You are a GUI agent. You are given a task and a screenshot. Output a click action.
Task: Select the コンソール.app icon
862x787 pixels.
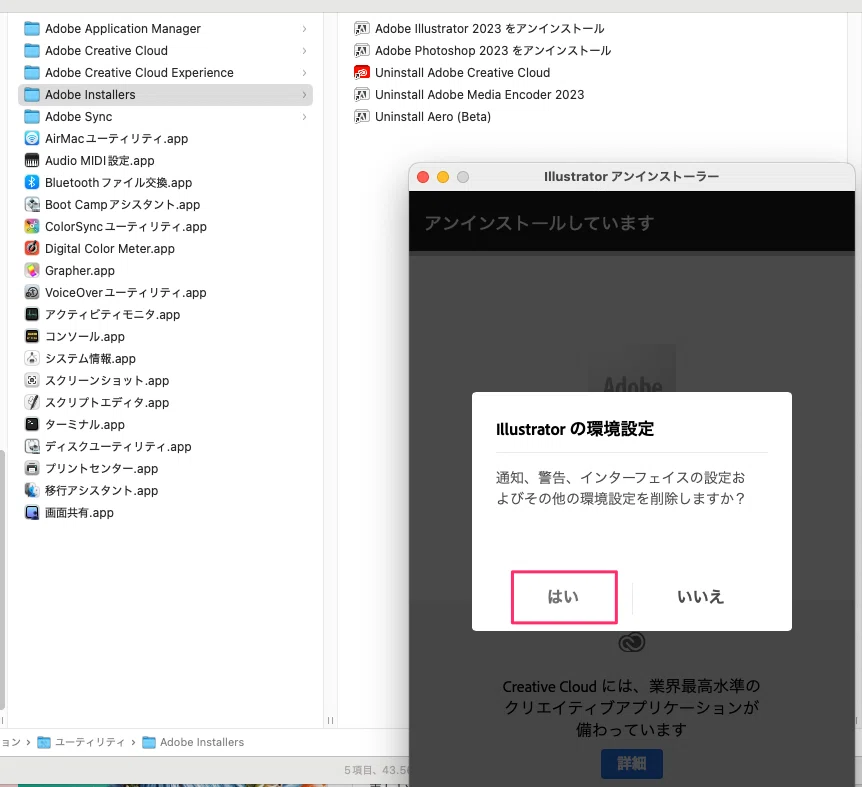click(32, 336)
